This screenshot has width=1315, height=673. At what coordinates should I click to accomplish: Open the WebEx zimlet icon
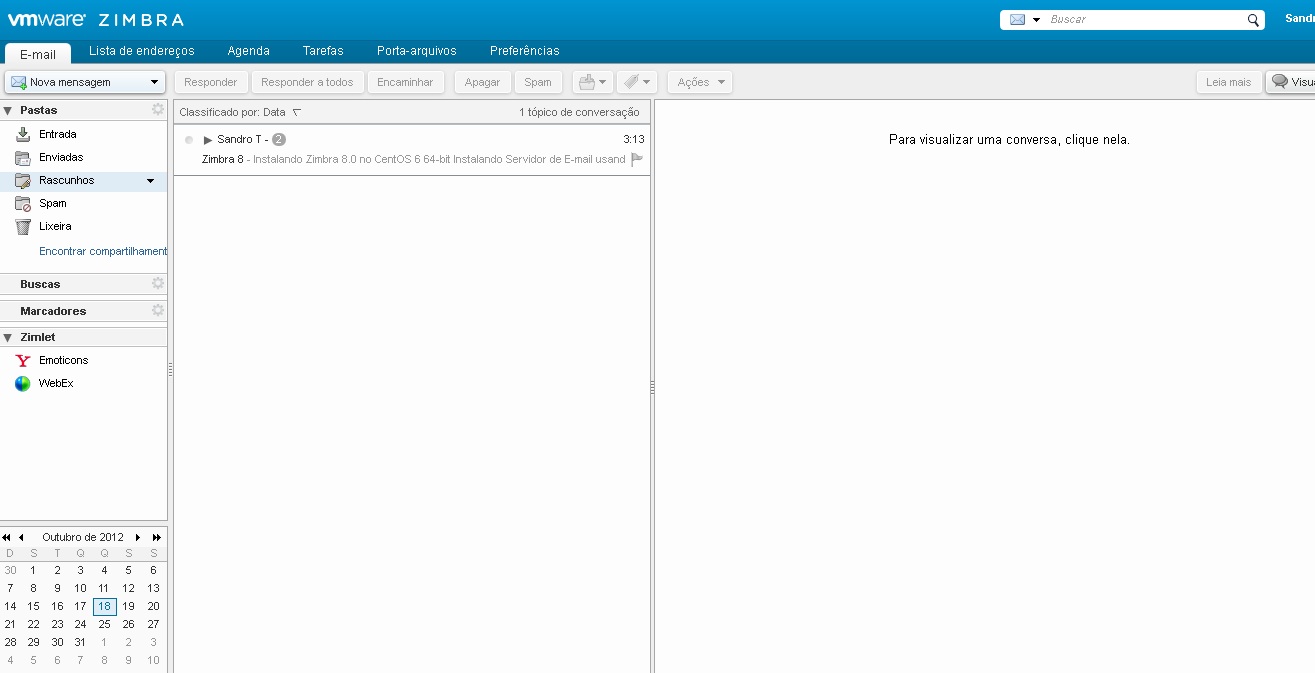pos(23,384)
